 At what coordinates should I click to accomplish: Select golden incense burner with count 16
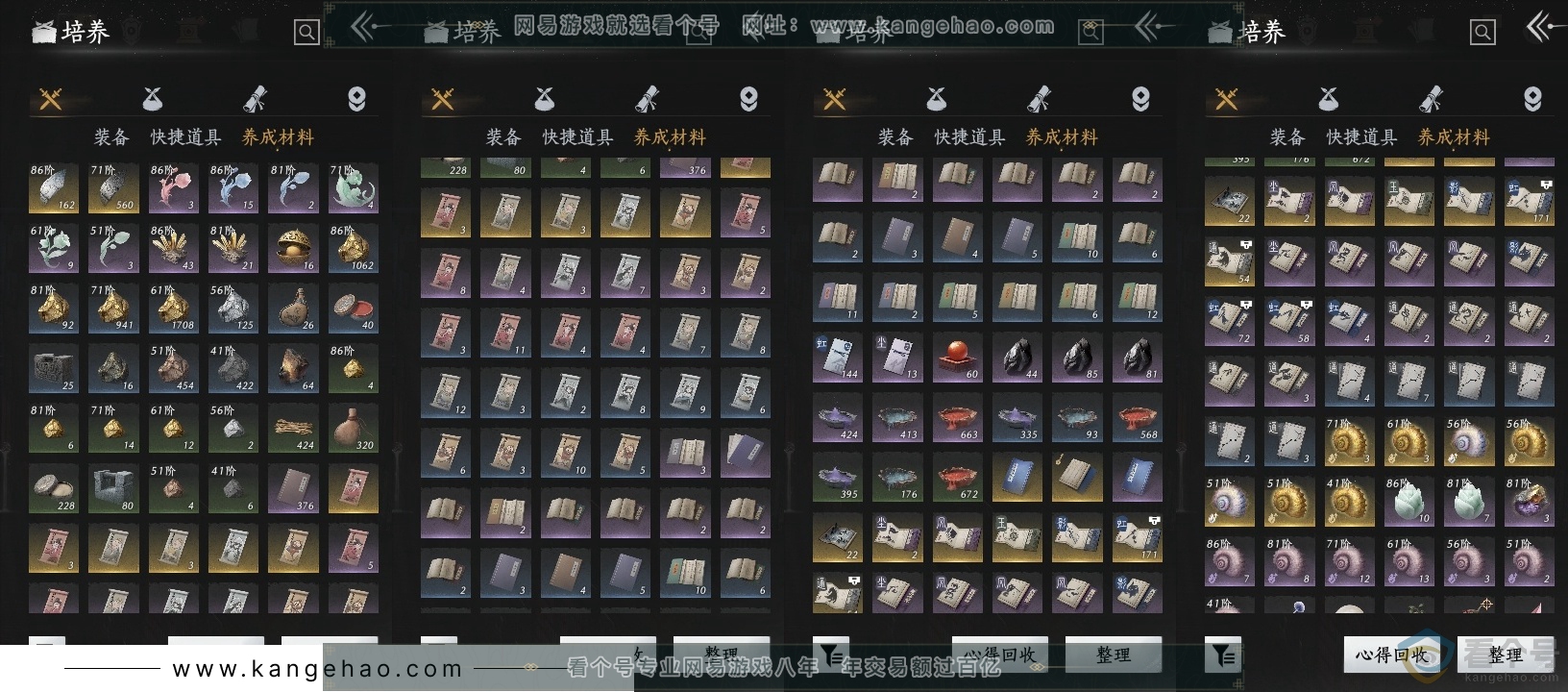click(x=293, y=248)
